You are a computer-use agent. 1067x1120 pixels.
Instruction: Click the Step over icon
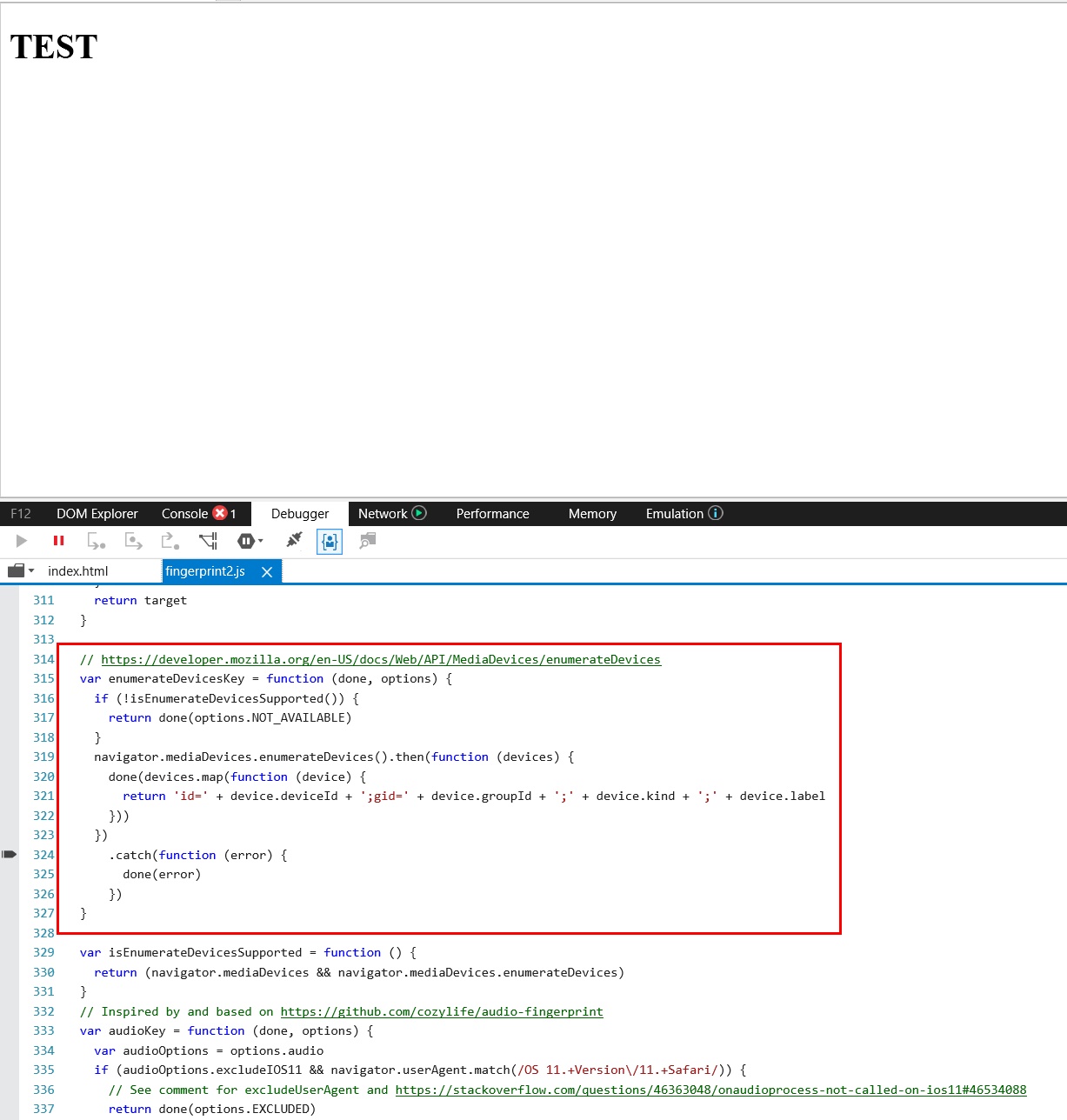133,541
